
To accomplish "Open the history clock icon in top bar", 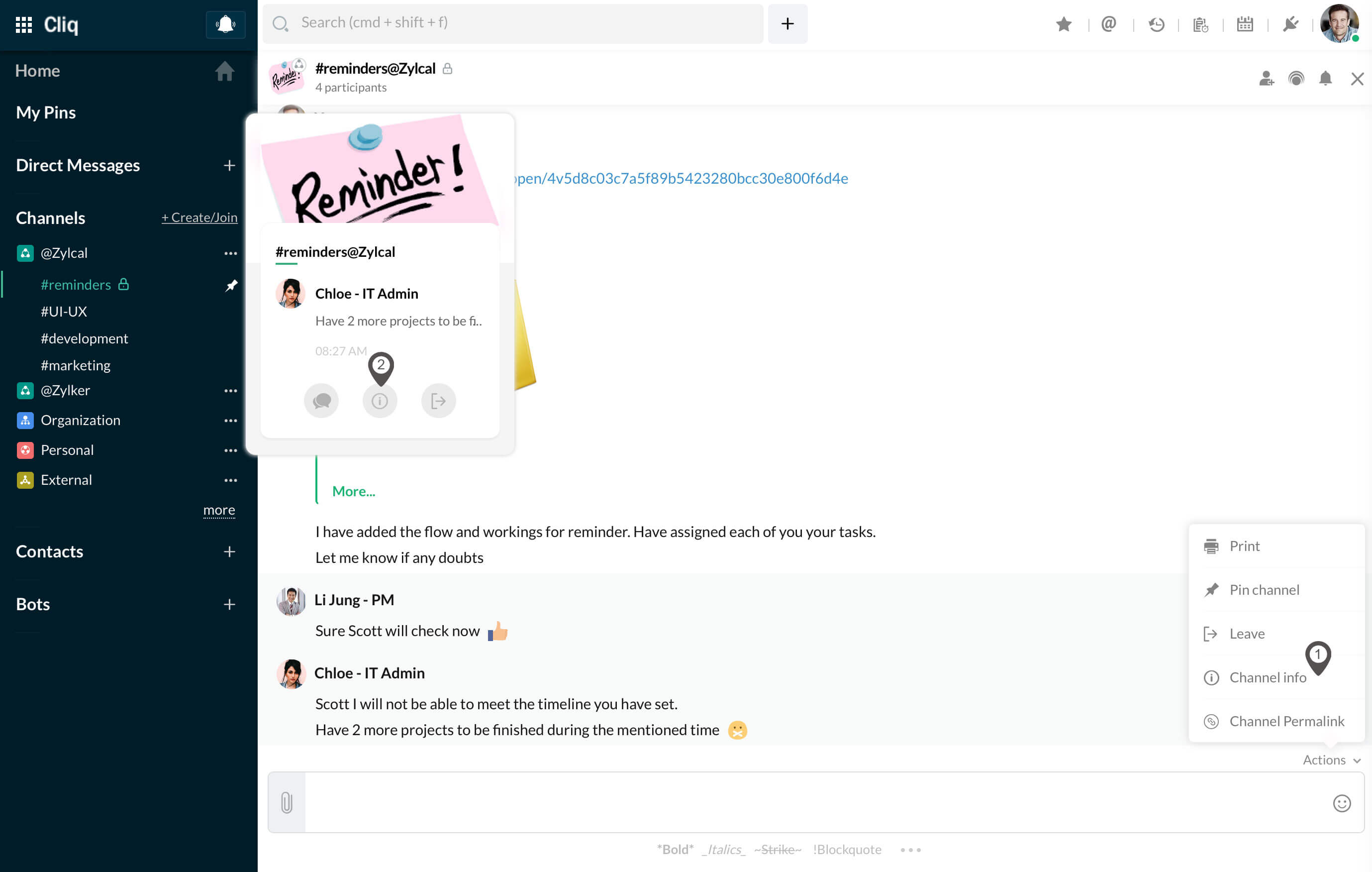I will click(x=1156, y=24).
